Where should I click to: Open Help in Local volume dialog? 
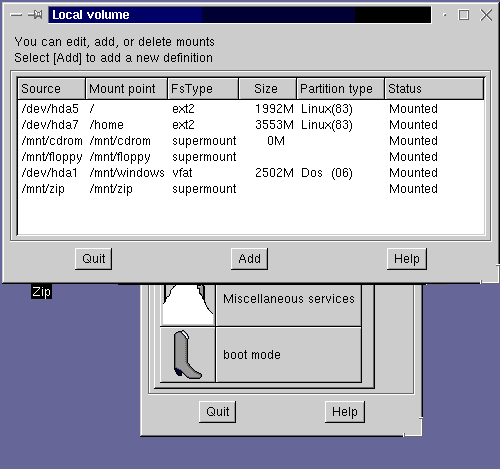(x=407, y=259)
